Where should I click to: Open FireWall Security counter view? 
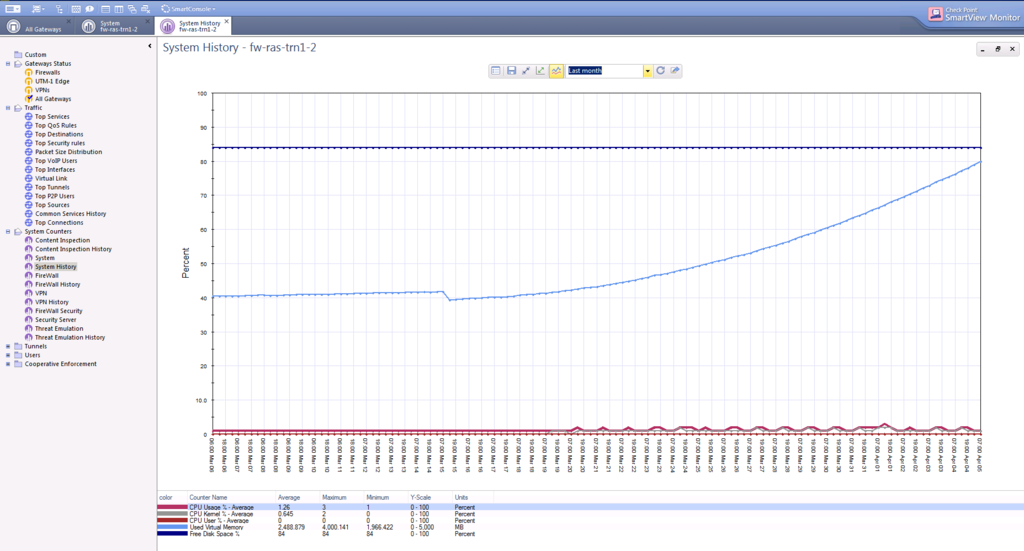(59, 311)
